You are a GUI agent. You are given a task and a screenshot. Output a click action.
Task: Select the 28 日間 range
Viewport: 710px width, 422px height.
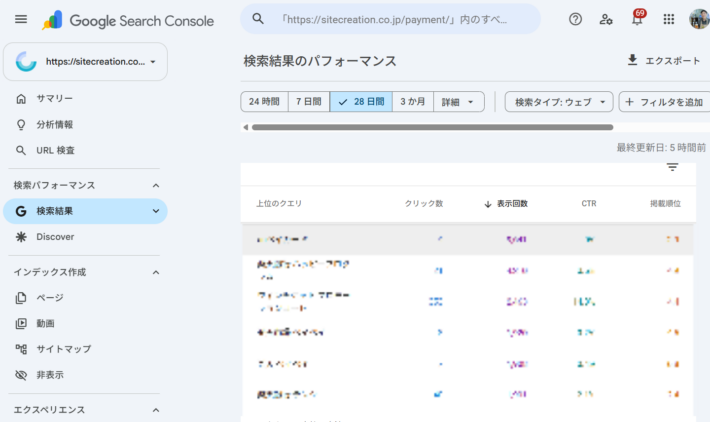(361, 102)
